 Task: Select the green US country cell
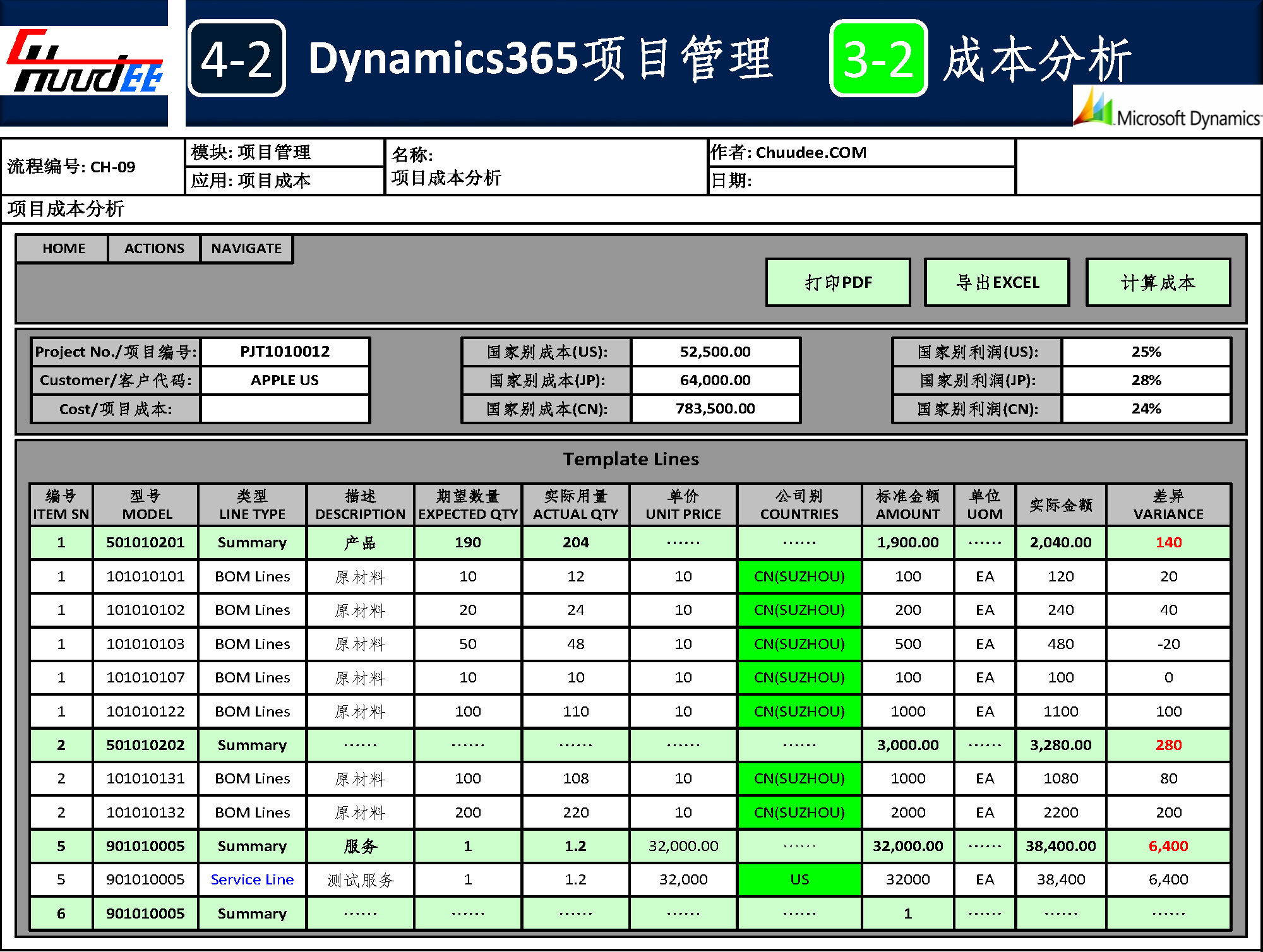(799, 879)
